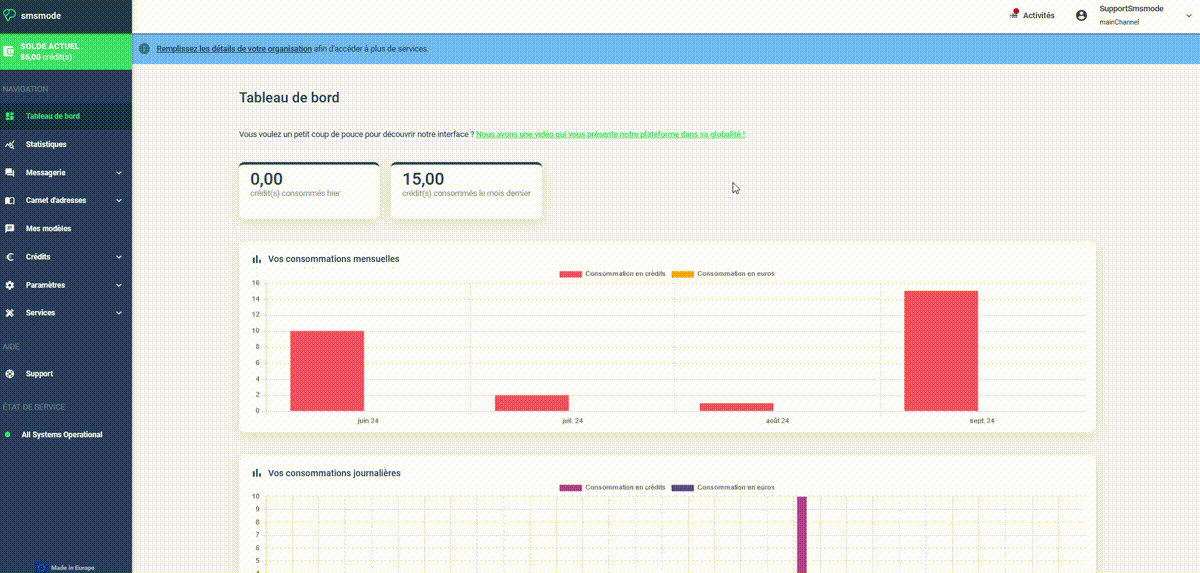Click the Messagerie chat bubble icon
This screenshot has width=1200, height=573.
[x=10, y=173]
